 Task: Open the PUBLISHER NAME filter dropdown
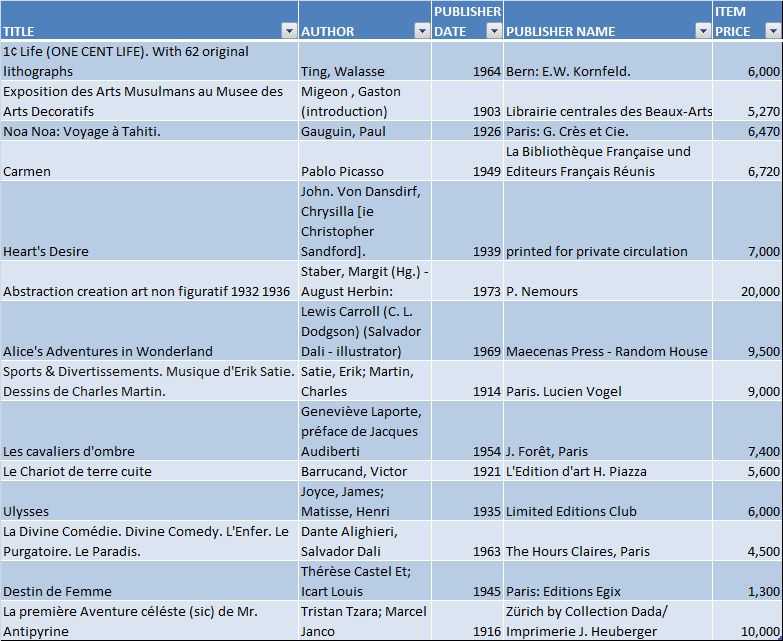click(703, 31)
